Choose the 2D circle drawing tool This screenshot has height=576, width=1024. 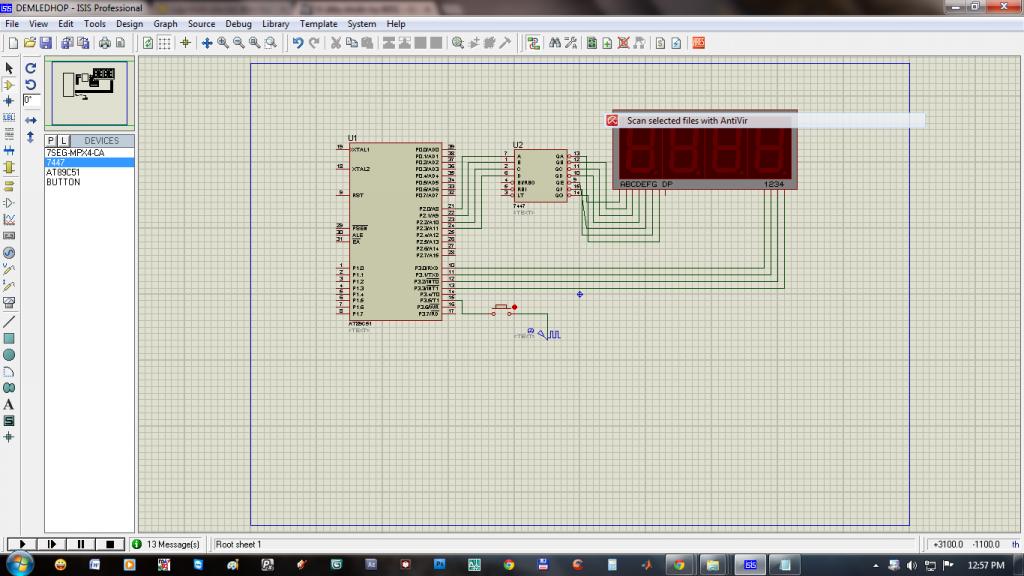(x=9, y=355)
